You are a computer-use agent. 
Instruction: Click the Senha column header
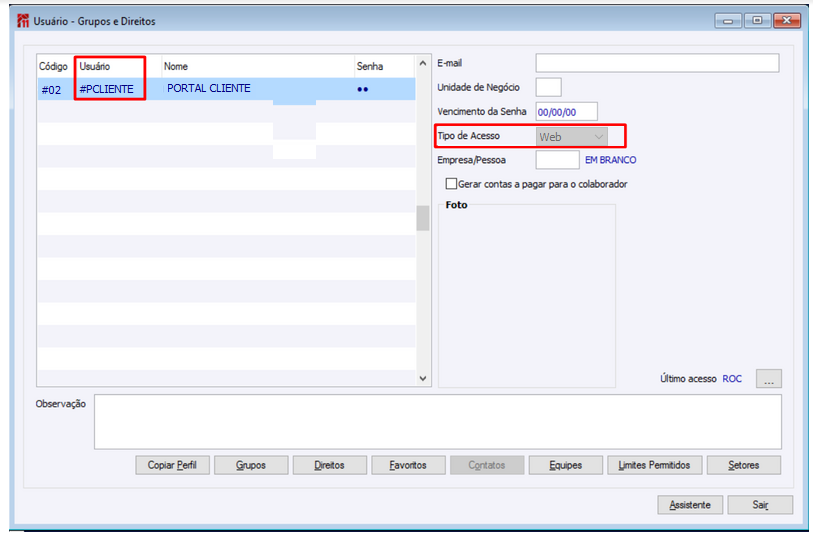click(x=370, y=66)
